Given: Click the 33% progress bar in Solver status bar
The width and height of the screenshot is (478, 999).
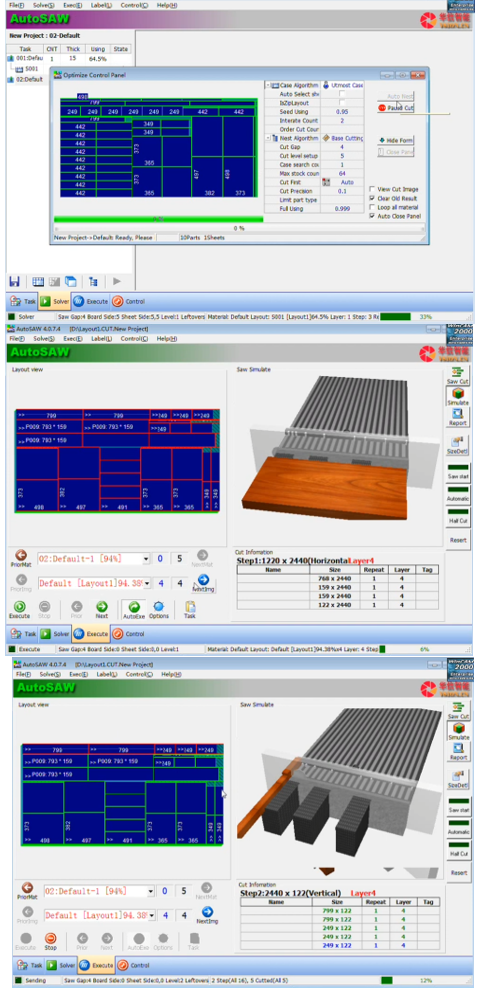Looking at the screenshot, I should click(x=395, y=316).
